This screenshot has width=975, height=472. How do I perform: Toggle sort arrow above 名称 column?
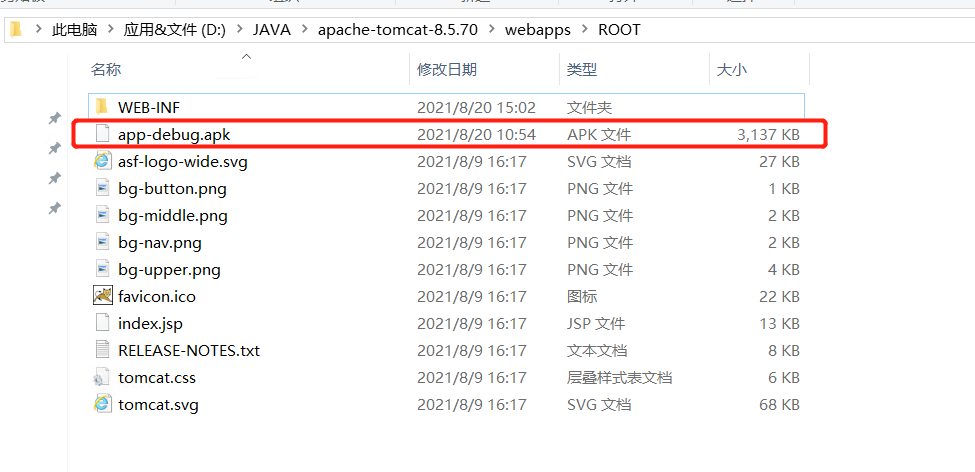pos(247,57)
